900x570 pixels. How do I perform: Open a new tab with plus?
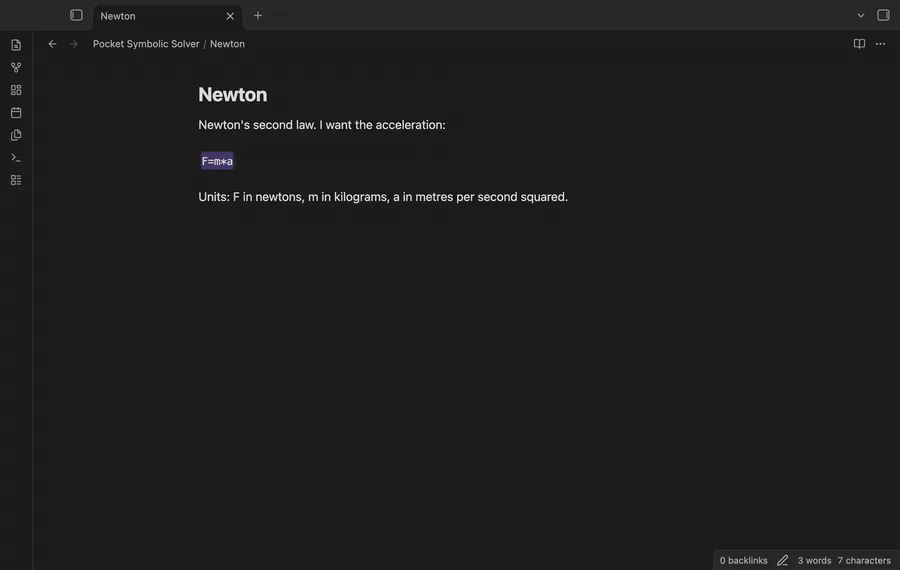[258, 15]
